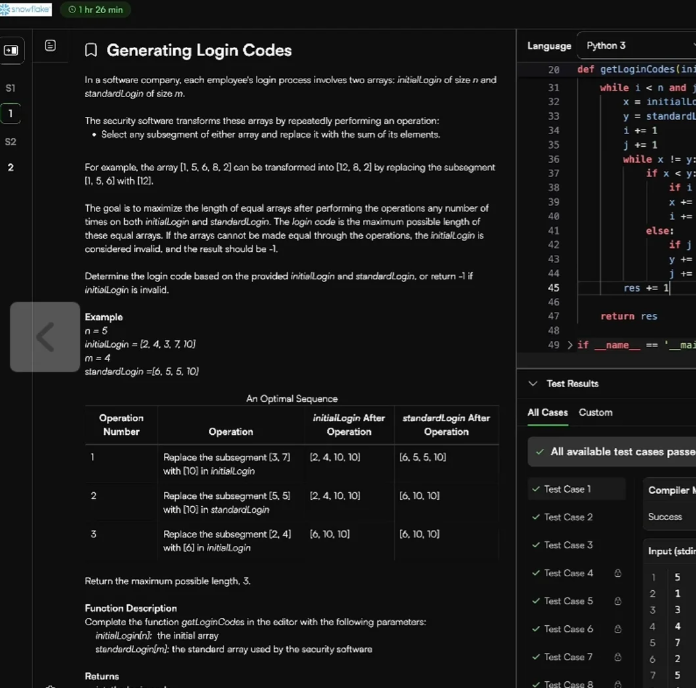Image resolution: width=696 pixels, height=688 pixels.
Task: Collapse the Test Results panel
Action: (x=533, y=384)
